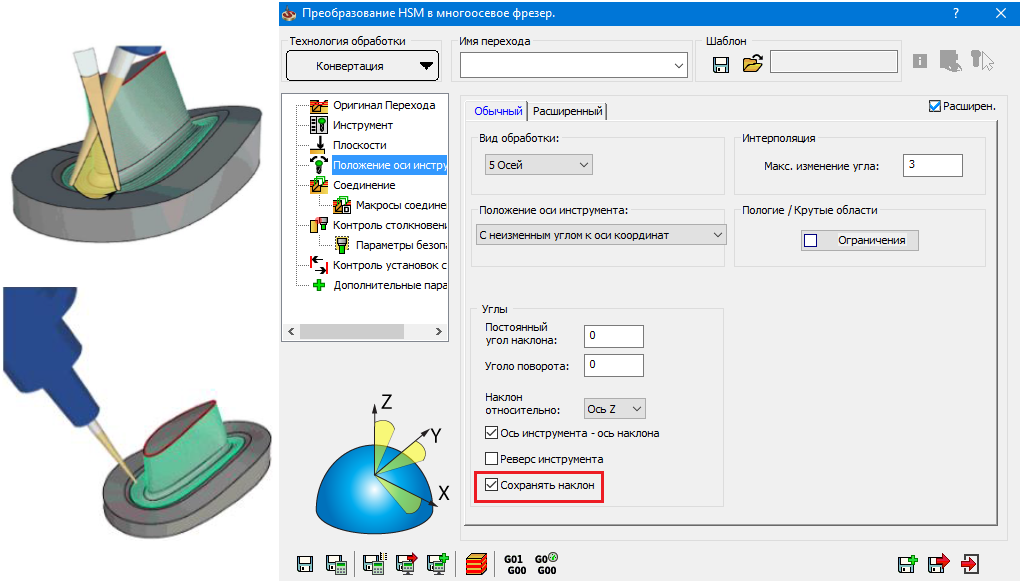
Task: Open the Вид обработки 5 Осей dropdown
Action: [x=538, y=165]
